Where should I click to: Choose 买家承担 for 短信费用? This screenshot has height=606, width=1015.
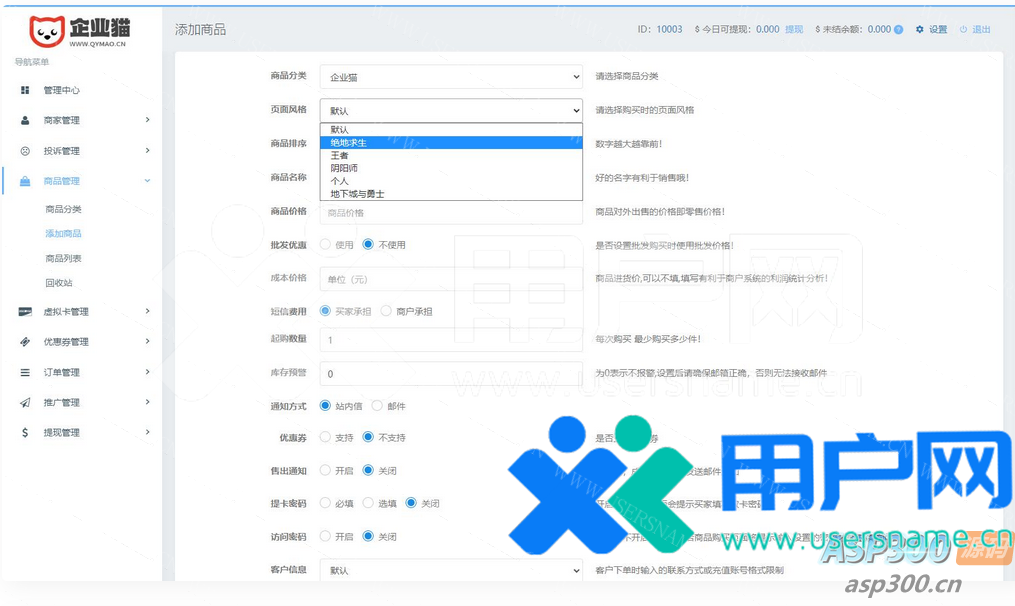pos(326,311)
